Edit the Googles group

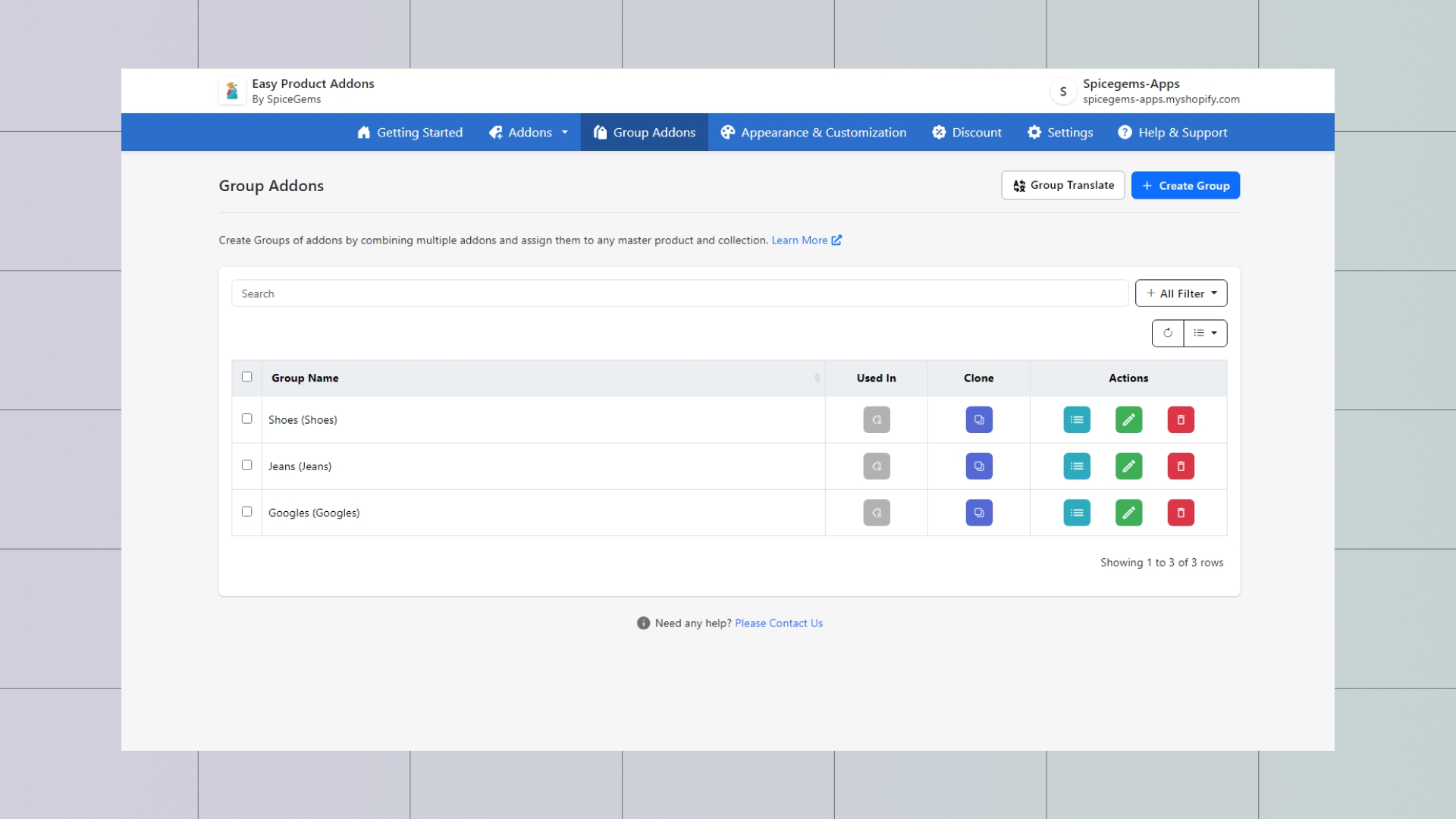[1128, 513]
